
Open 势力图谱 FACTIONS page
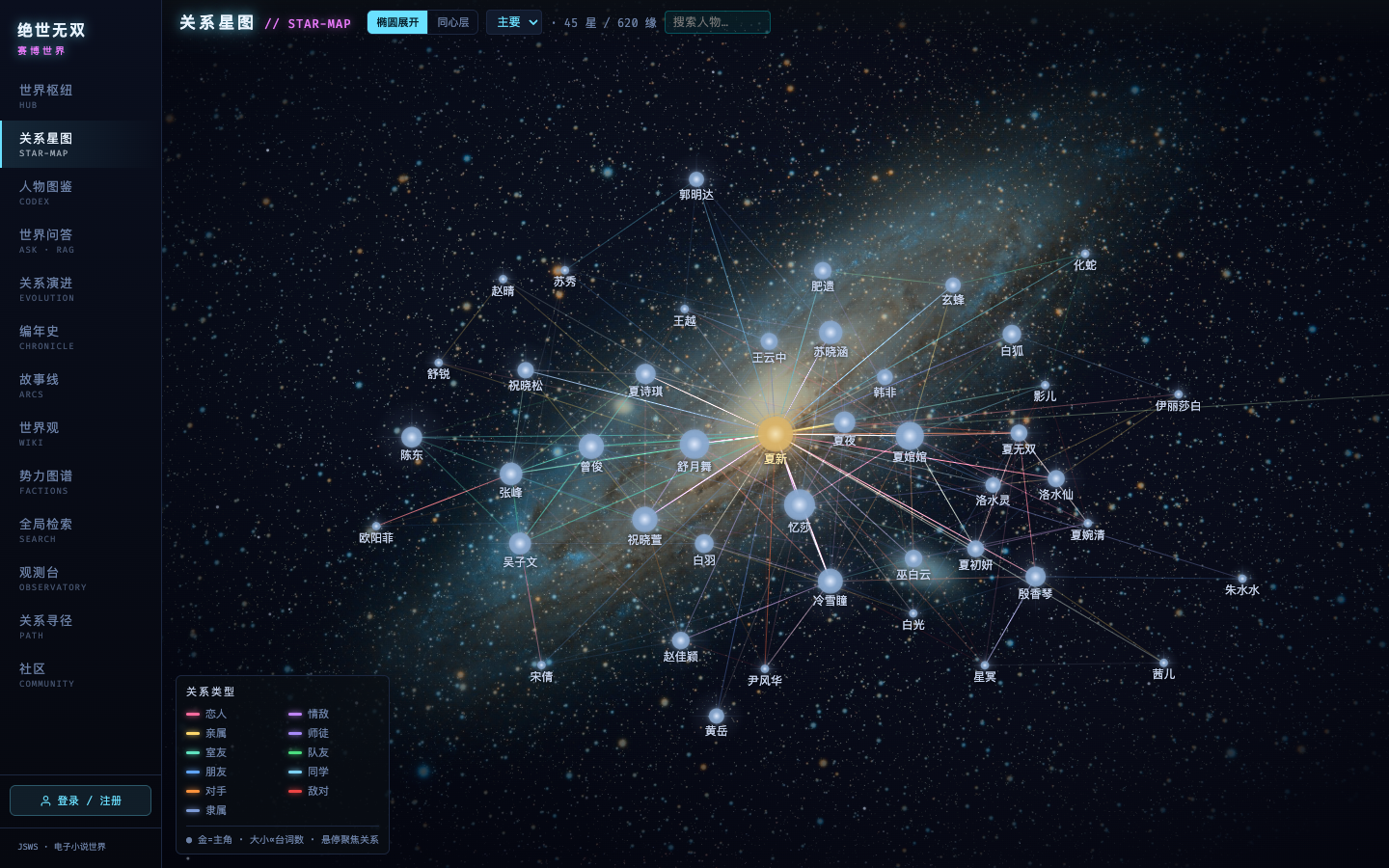tap(80, 482)
